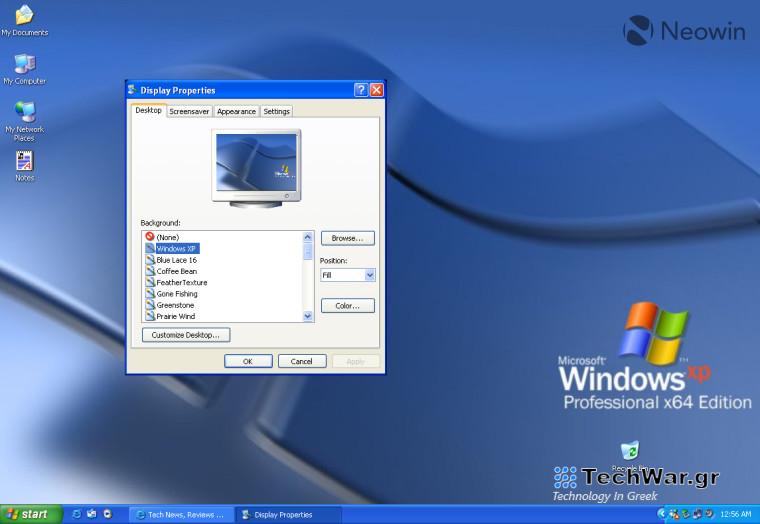
Task: Open the Color... picker button
Action: click(x=347, y=305)
